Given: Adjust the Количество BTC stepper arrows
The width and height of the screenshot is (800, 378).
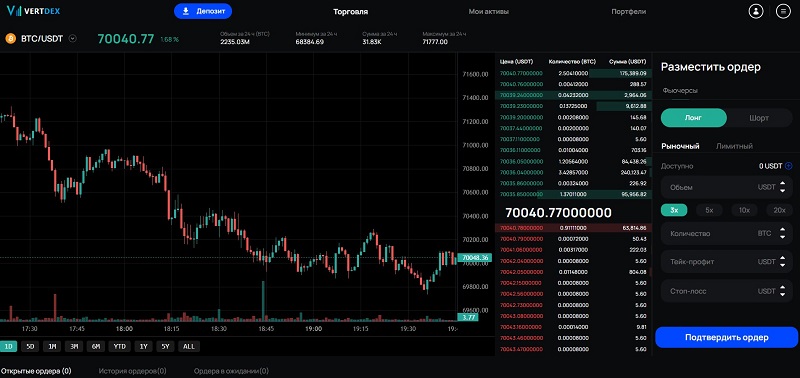Looking at the screenshot, I should point(783,233).
